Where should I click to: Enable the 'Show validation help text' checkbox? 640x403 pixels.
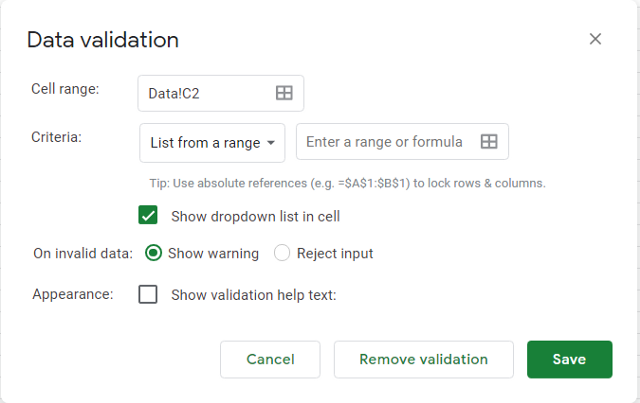[149, 294]
